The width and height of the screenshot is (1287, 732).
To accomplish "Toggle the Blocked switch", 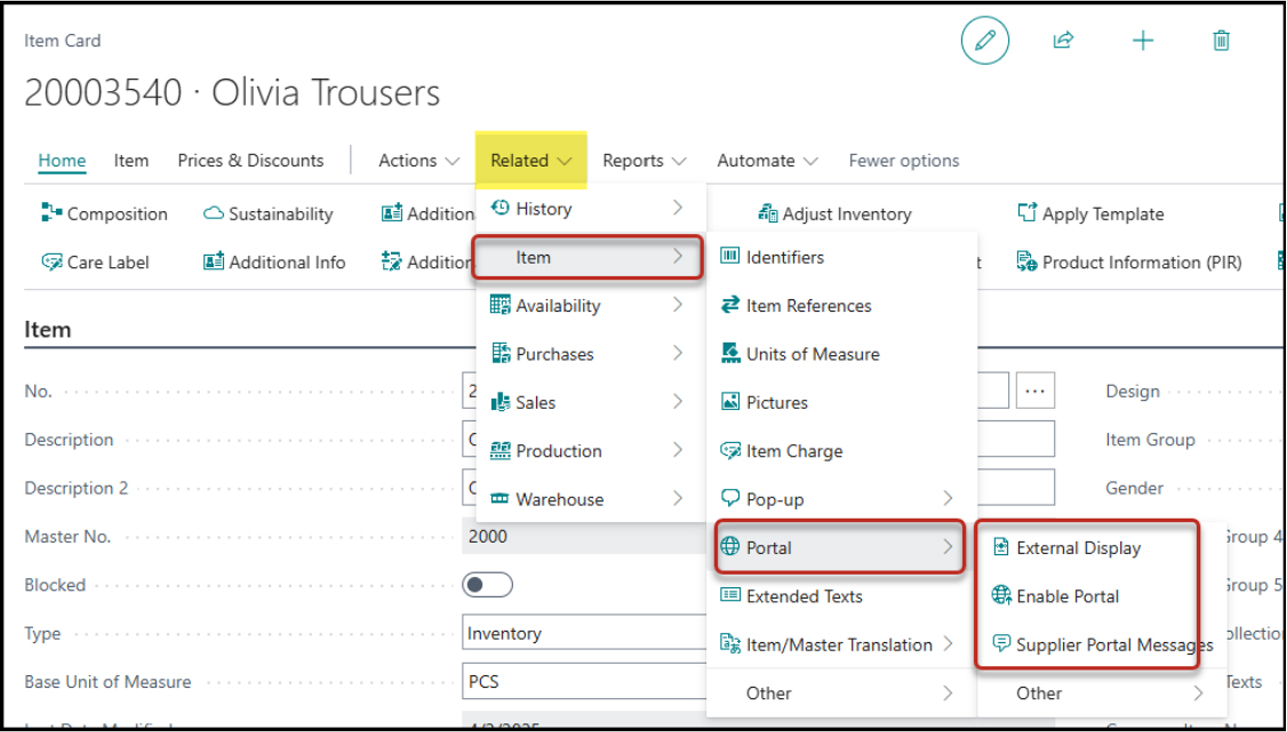I will tap(487, 585).
